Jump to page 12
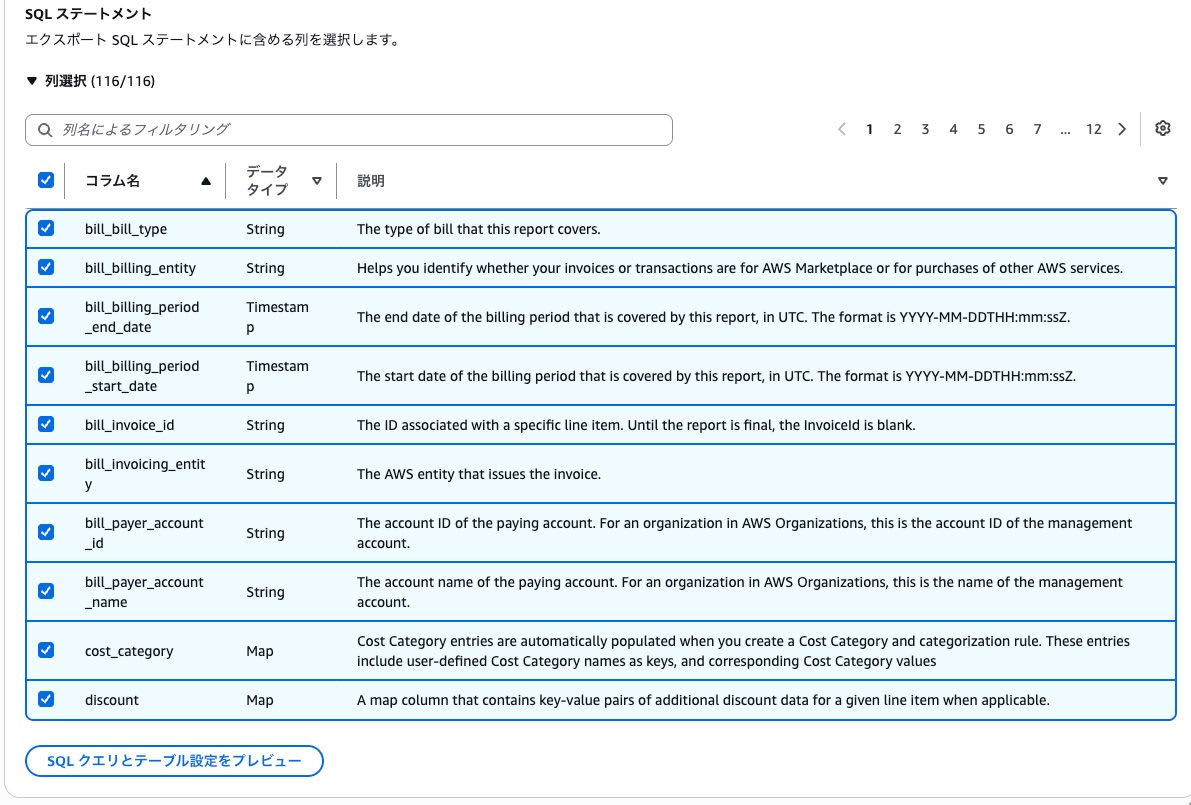Screen dimensions: 1191x805 click(1093, 129)
